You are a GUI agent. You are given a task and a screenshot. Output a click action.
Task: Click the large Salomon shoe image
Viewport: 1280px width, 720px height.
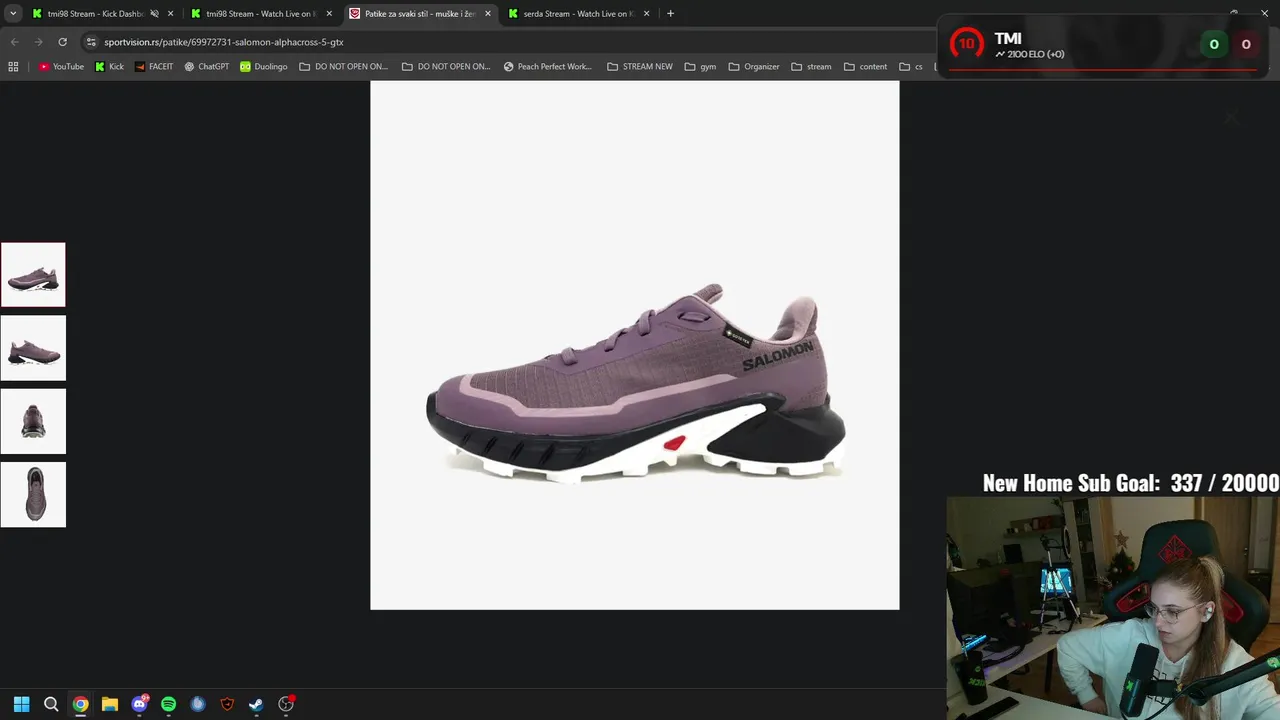[x=635, y=345]
